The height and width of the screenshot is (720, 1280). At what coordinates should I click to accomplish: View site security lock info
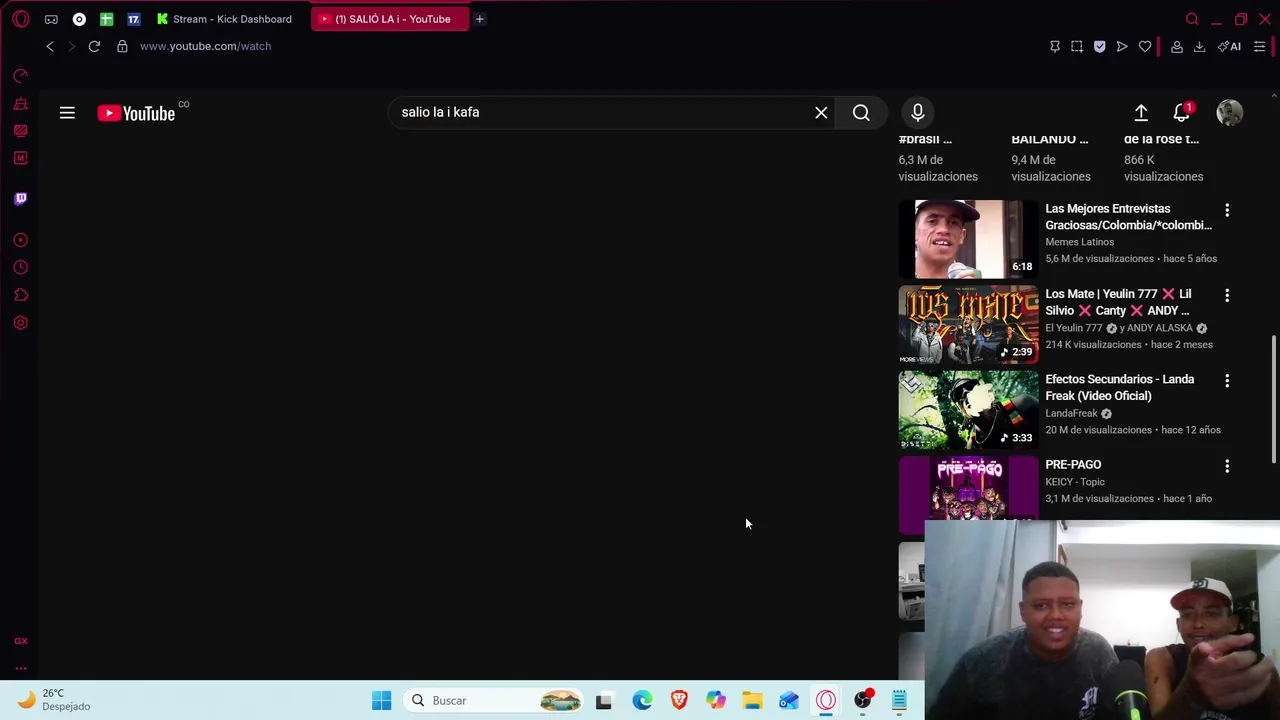(122, 46)
